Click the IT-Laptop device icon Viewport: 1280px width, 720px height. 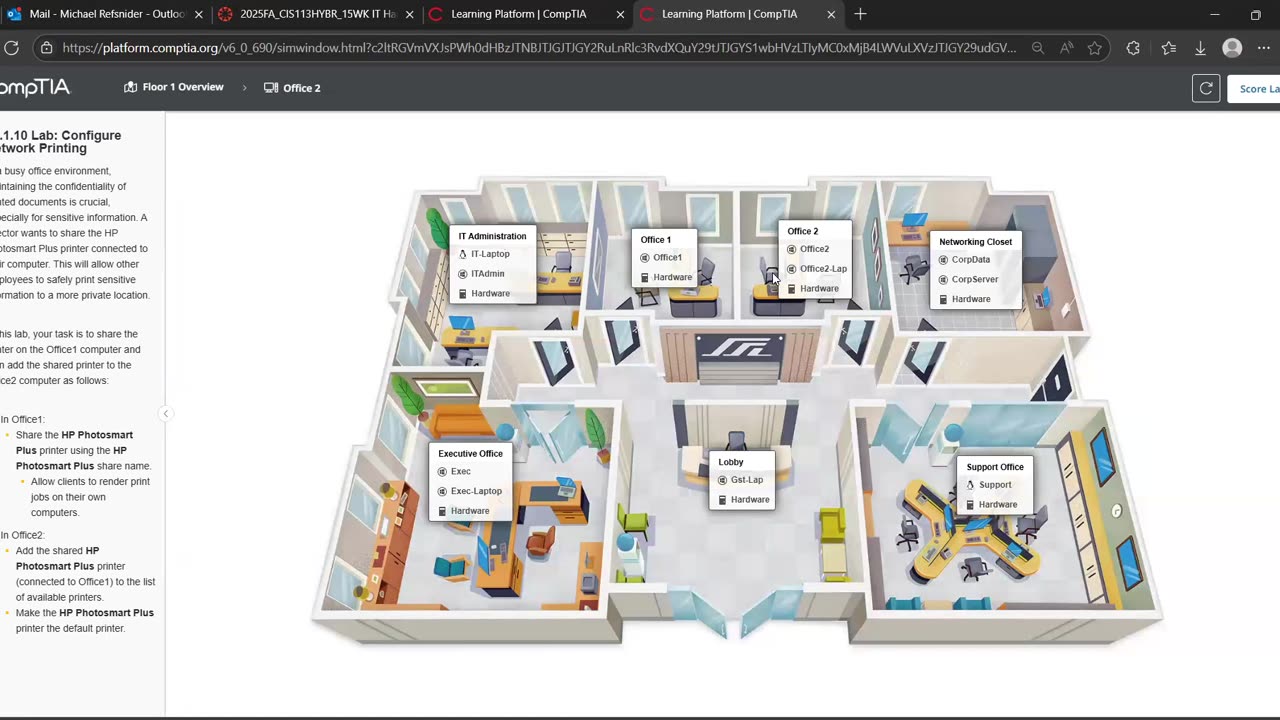pos(463,254)
